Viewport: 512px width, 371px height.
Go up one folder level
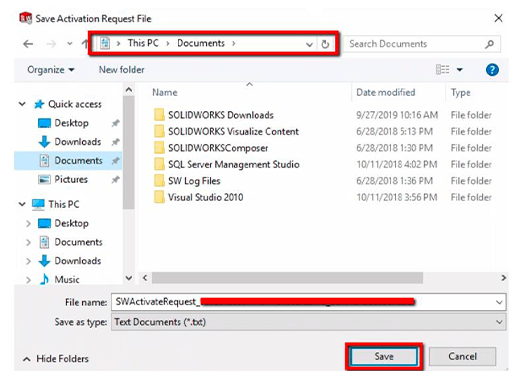point(85,43)
